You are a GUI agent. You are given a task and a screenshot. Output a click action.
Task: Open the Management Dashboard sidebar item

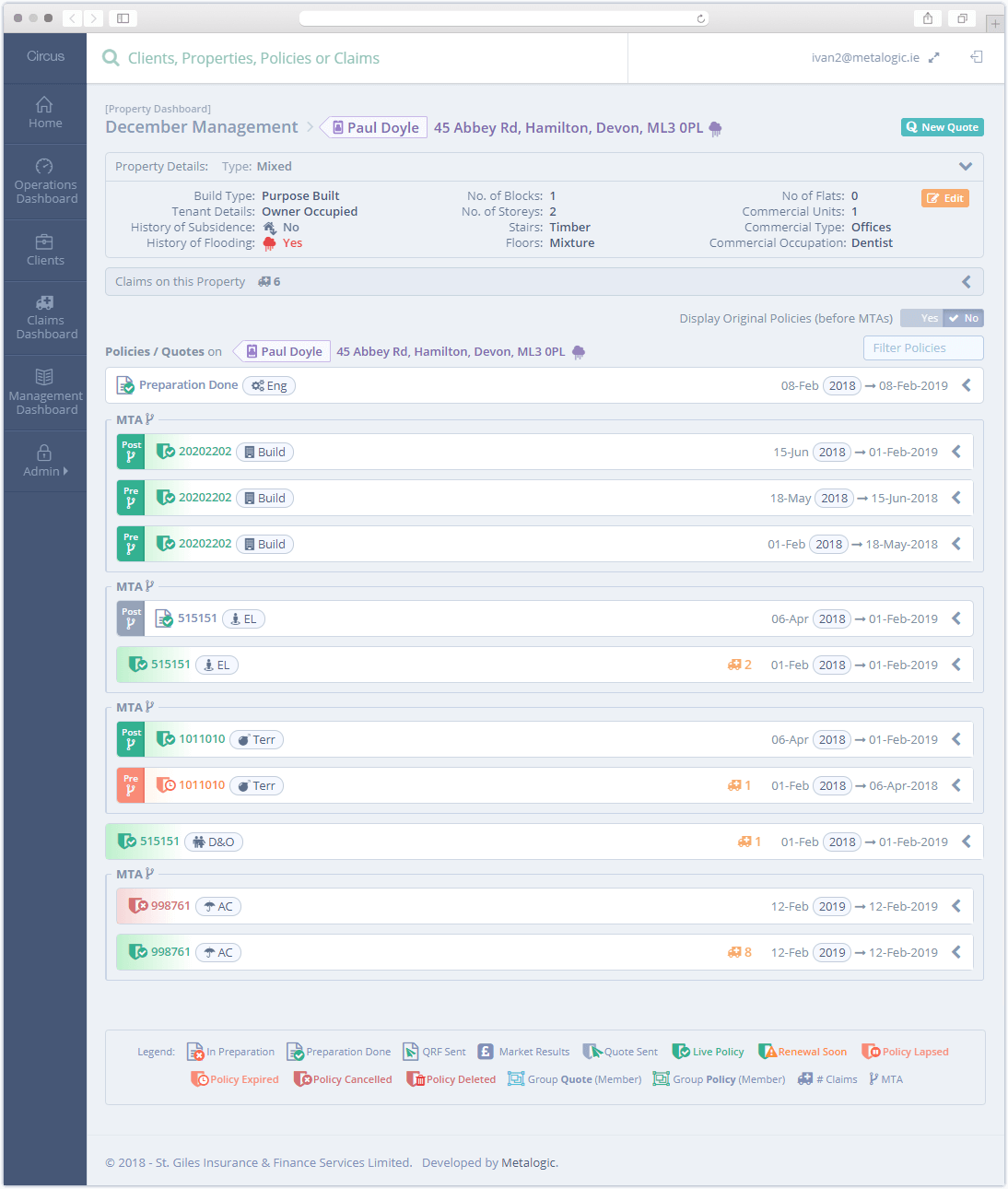46,393
